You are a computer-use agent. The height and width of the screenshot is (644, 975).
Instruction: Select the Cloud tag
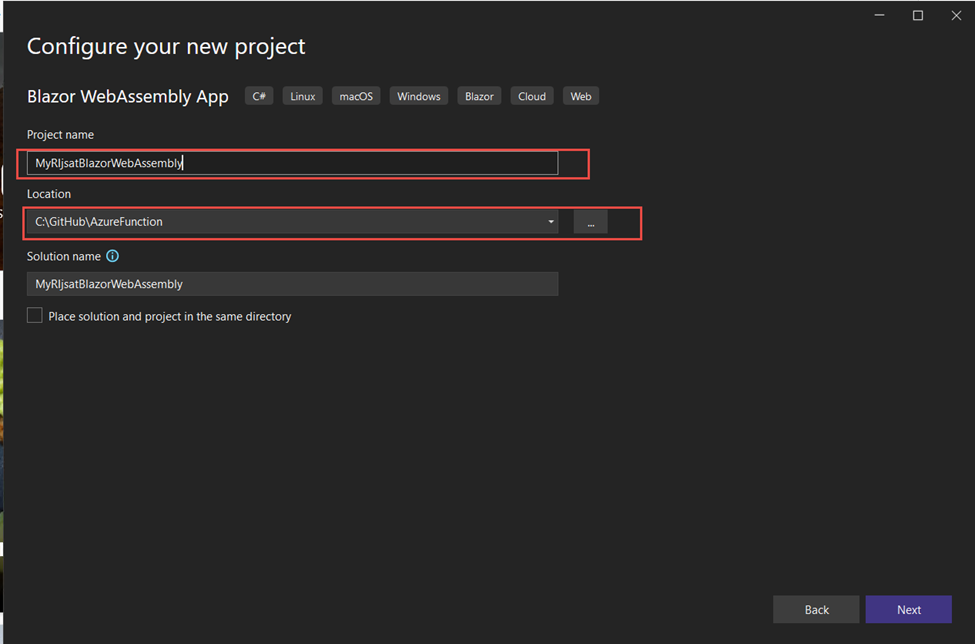click(532, 96)
